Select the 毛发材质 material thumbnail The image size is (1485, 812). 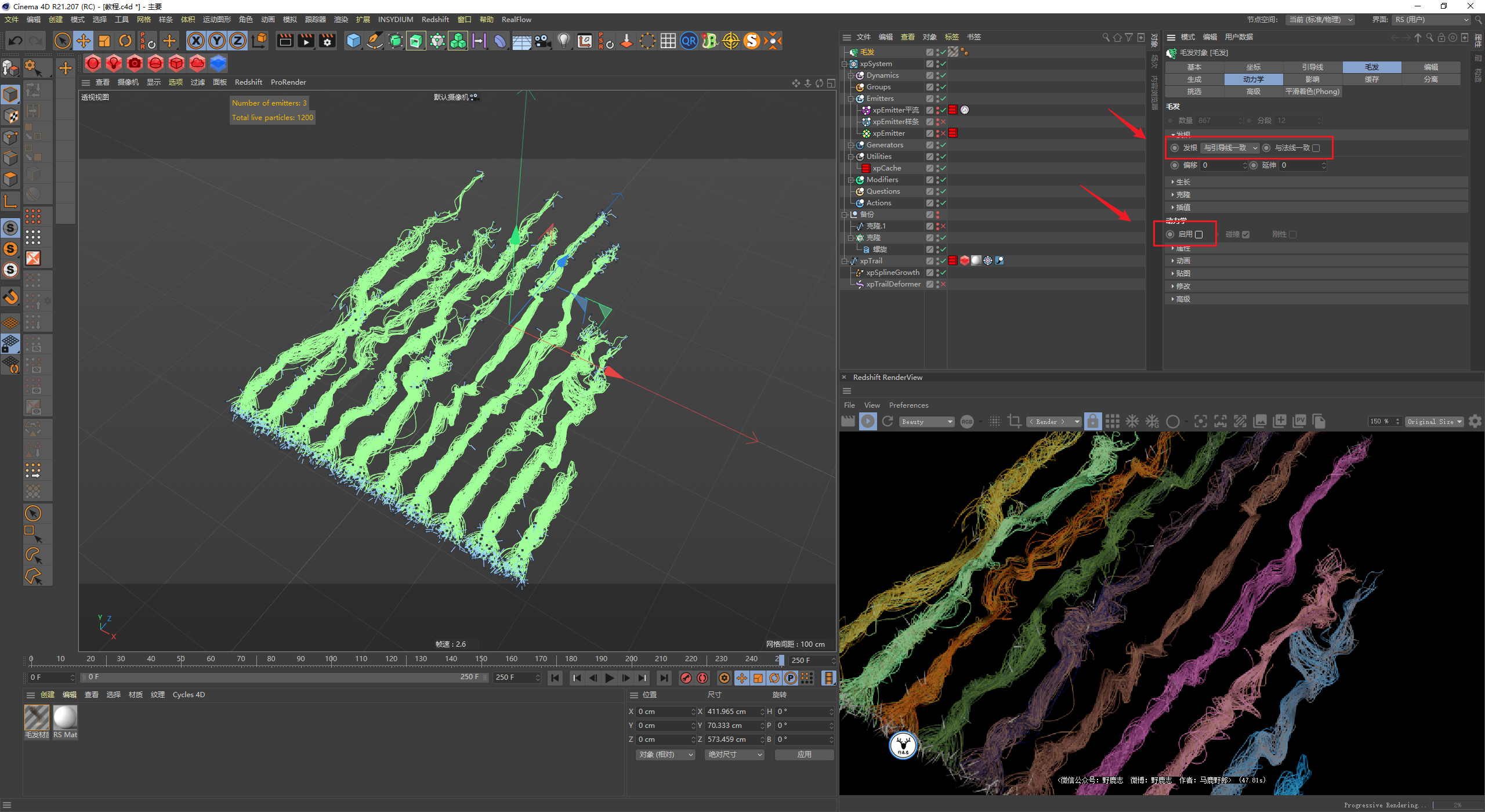click(37, 718)
